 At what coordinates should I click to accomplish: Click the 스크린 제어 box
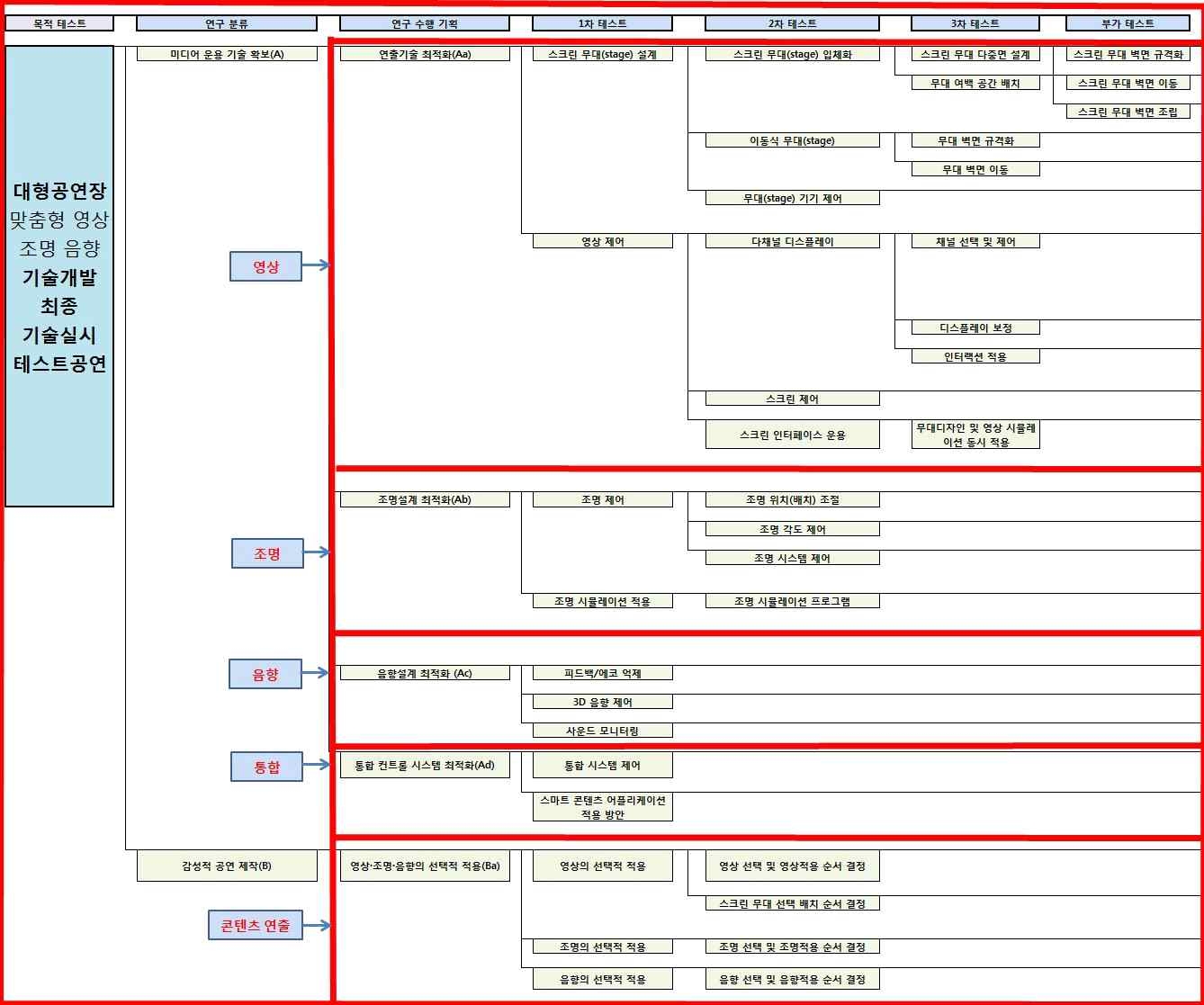point(792,399)
